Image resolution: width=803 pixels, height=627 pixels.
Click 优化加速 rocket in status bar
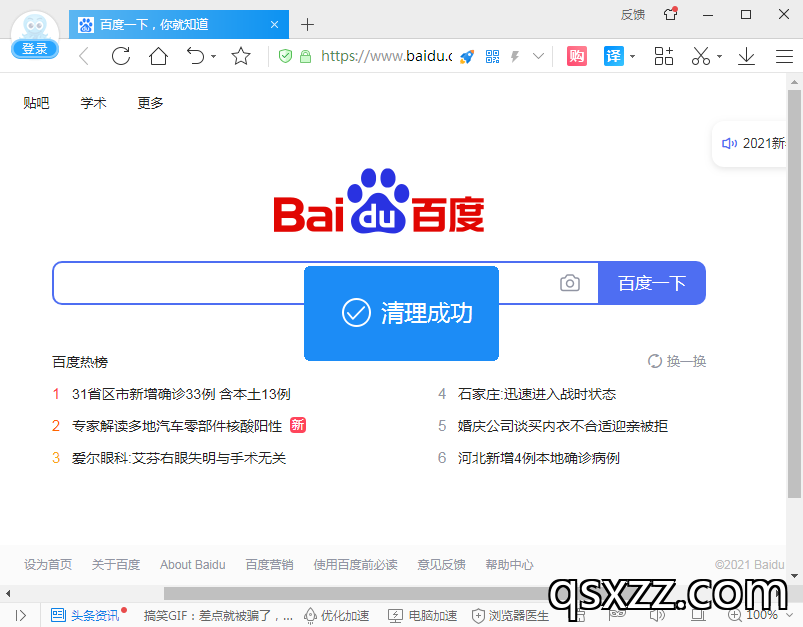pos(336,615)
